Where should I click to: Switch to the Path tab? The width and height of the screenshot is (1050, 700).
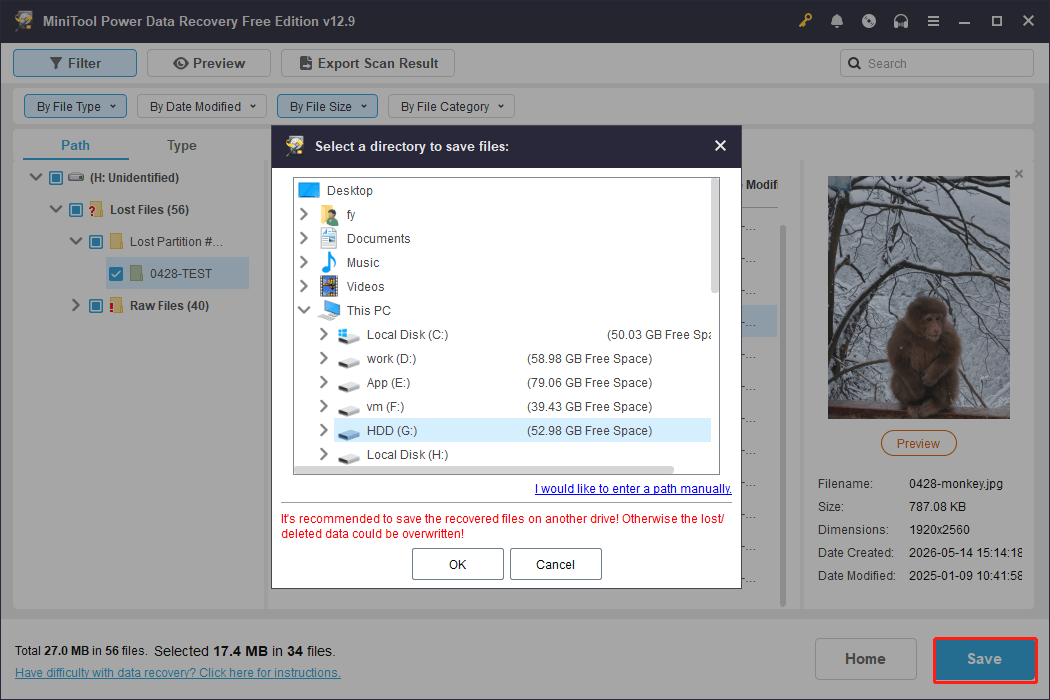click(76, 145)
